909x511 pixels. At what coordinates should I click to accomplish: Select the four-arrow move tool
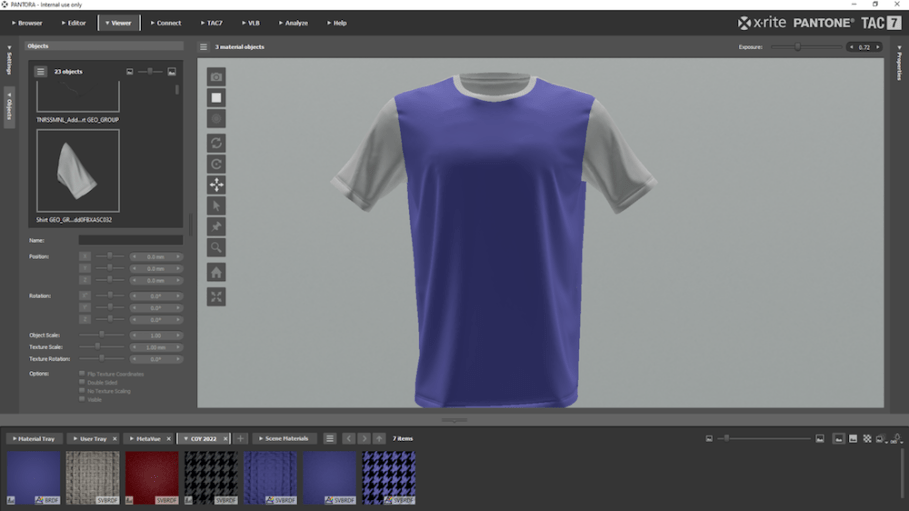[216, 184]
